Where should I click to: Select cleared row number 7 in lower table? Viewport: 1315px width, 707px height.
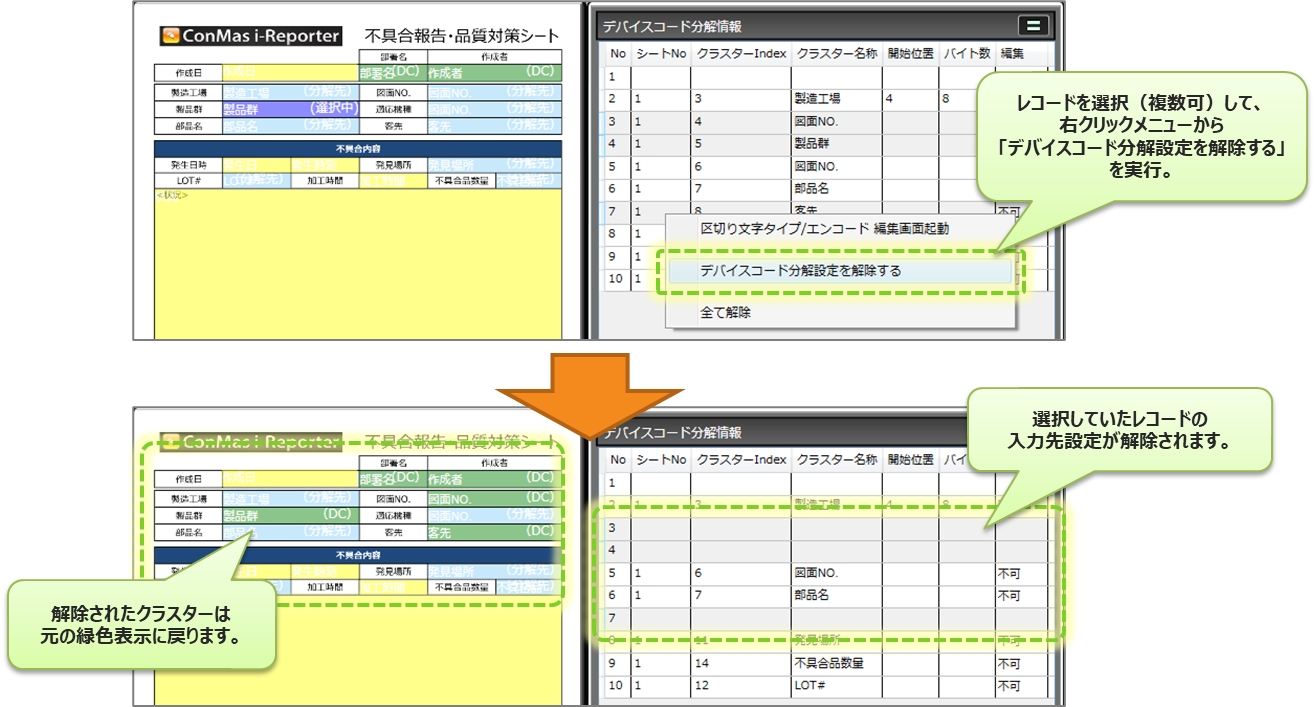point(826,618)
